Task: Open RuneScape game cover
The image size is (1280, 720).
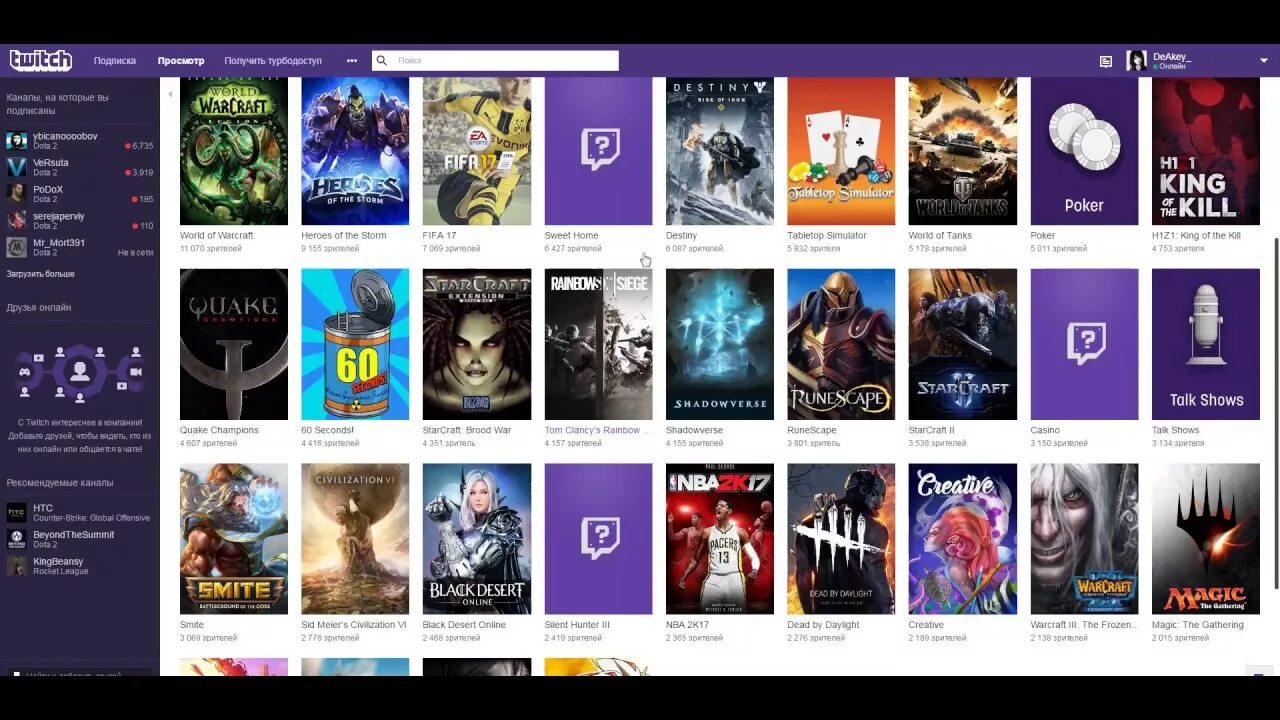Action: (x=841, y=344)
